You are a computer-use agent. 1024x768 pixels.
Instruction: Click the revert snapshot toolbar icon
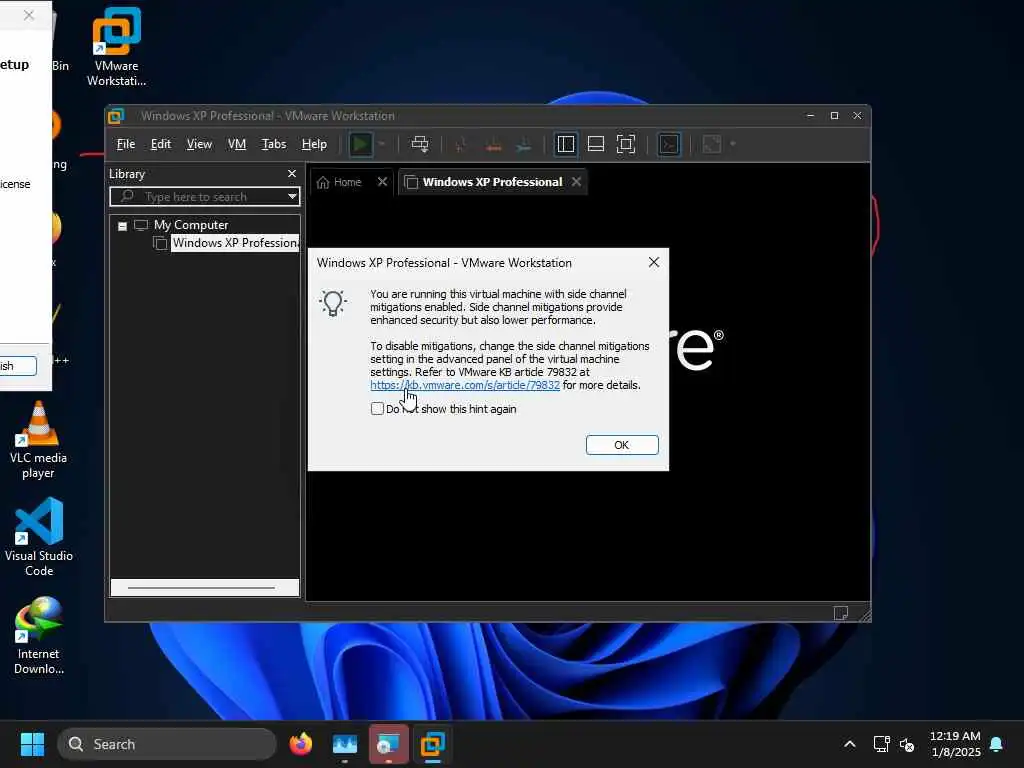pos(493,145)
